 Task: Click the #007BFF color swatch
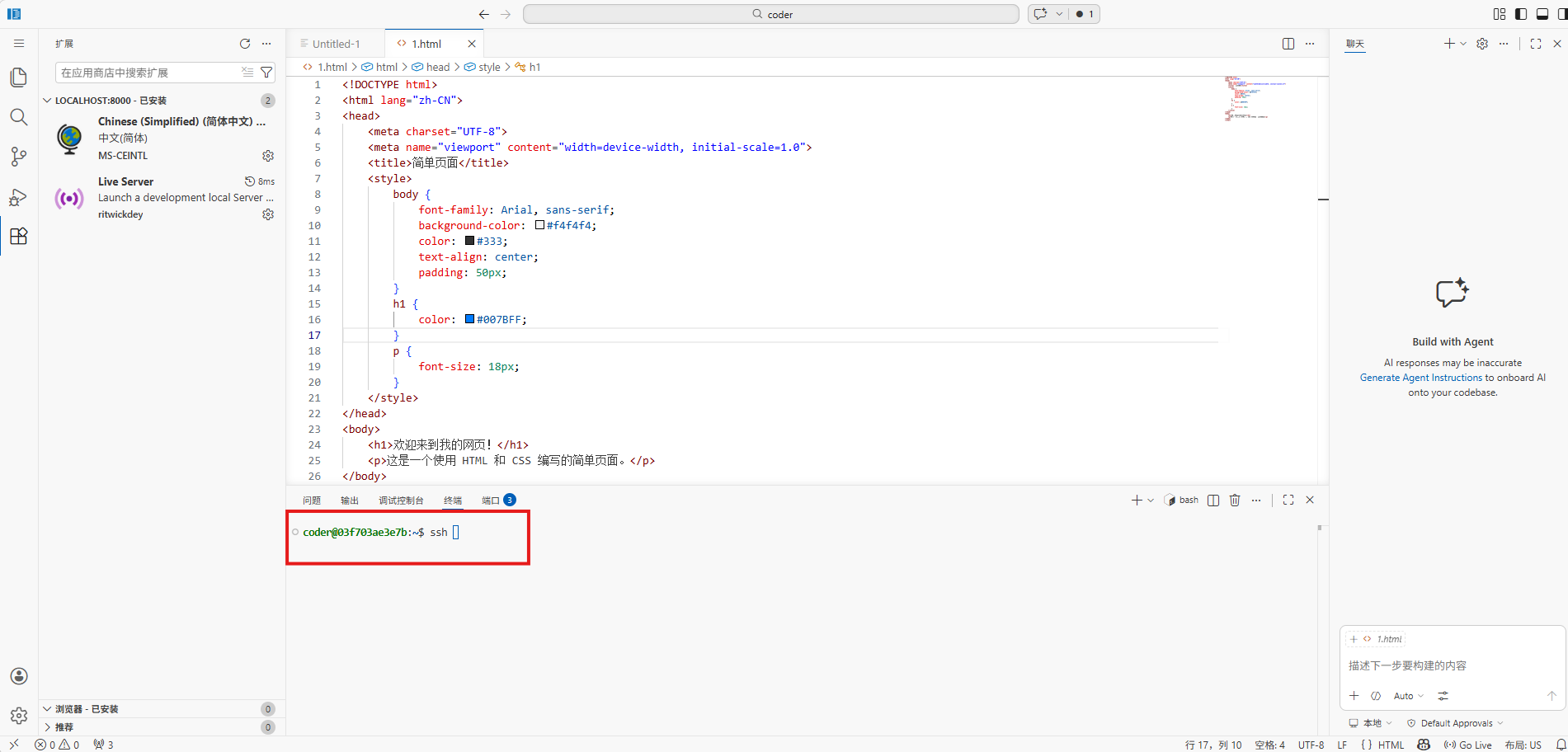tap(469, 319)
